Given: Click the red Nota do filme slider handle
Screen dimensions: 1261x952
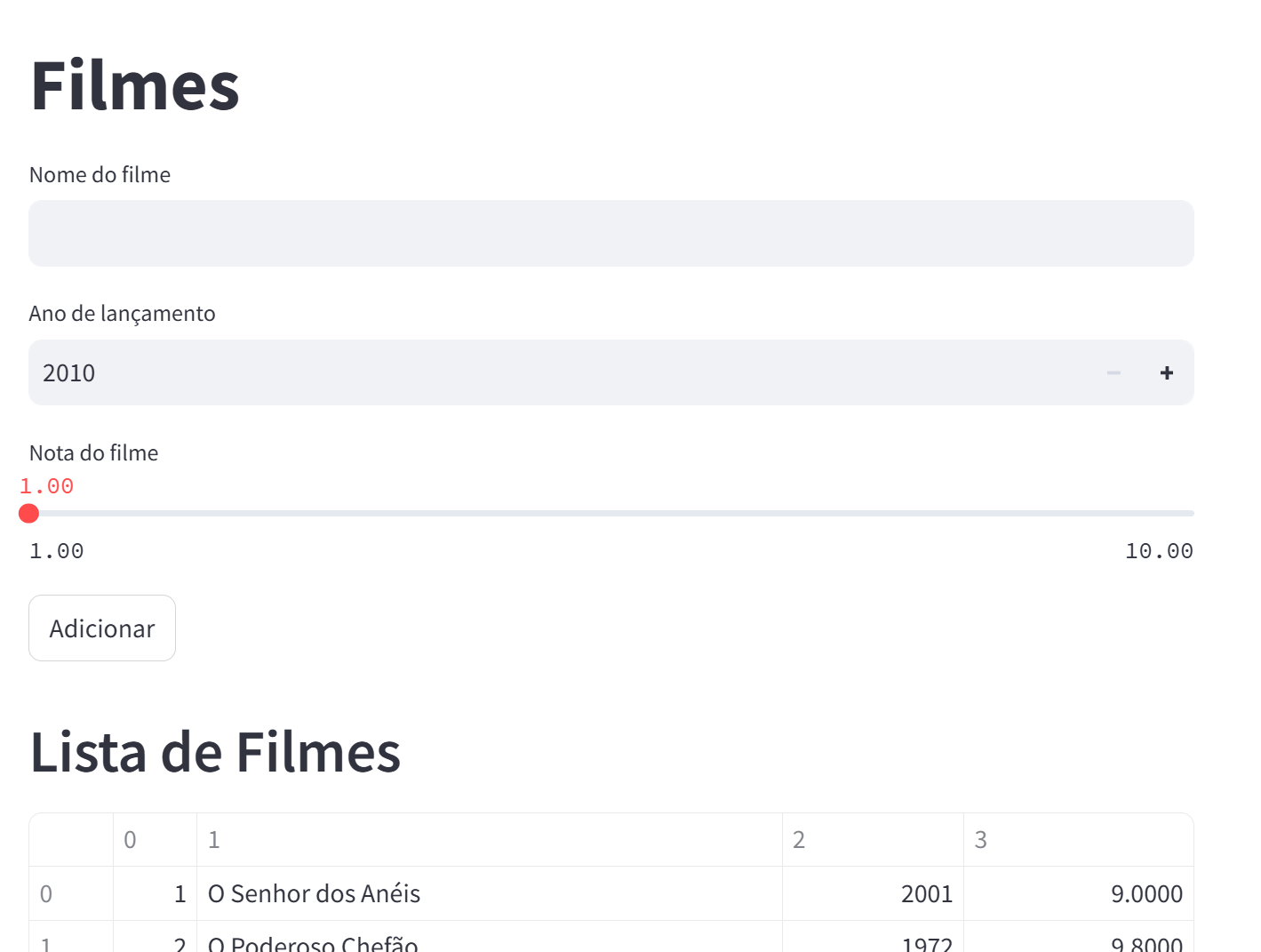Looking at the screenshot, I should pos(29,514).
